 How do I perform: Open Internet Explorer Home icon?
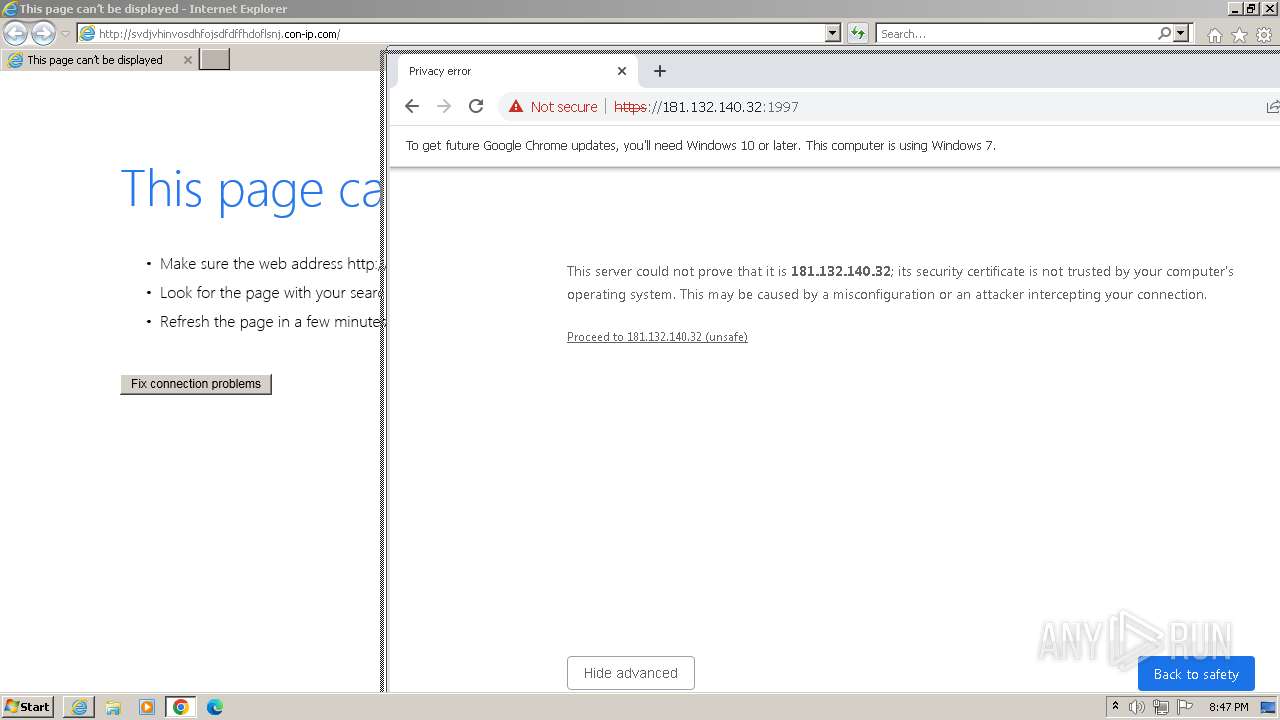point(1214,34)
